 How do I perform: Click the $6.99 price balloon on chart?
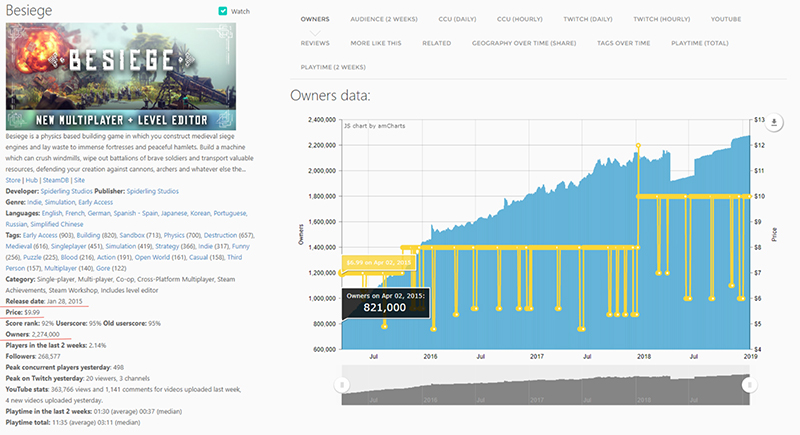pos(379,263)
